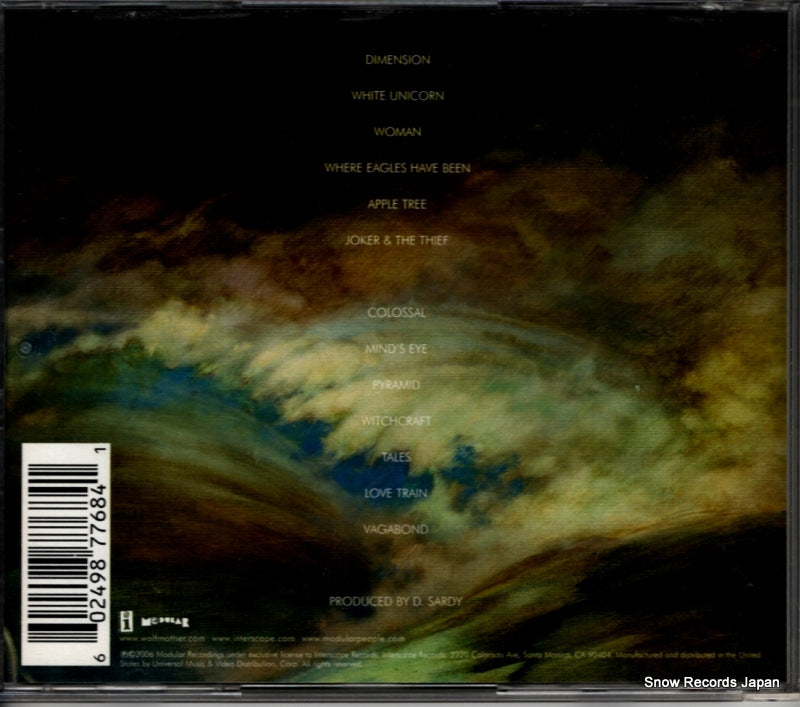Click the copyright symbol in the fine print

[126, 651]
